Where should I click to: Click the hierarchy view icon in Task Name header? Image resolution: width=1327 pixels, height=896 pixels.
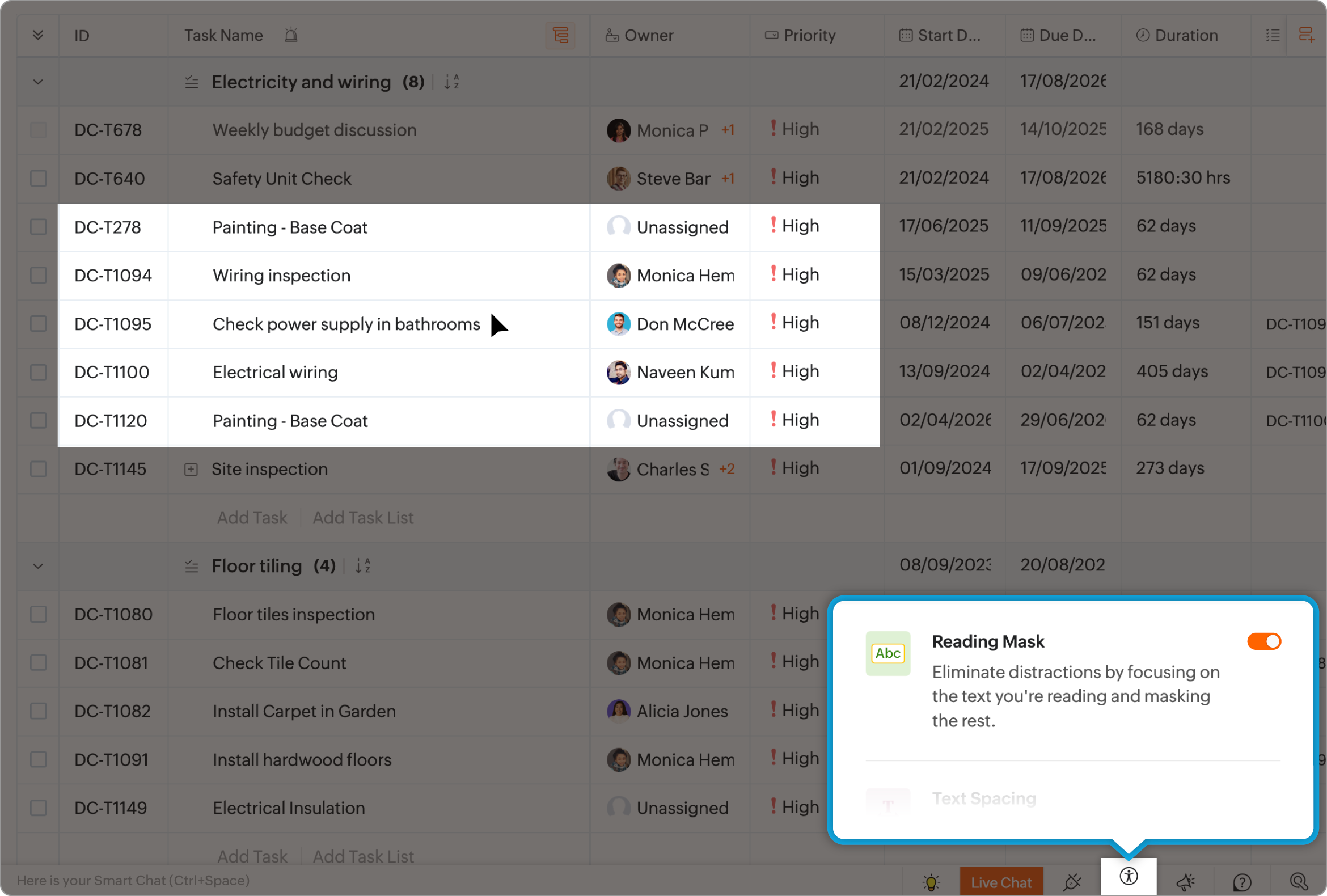[x=560, y=35]
